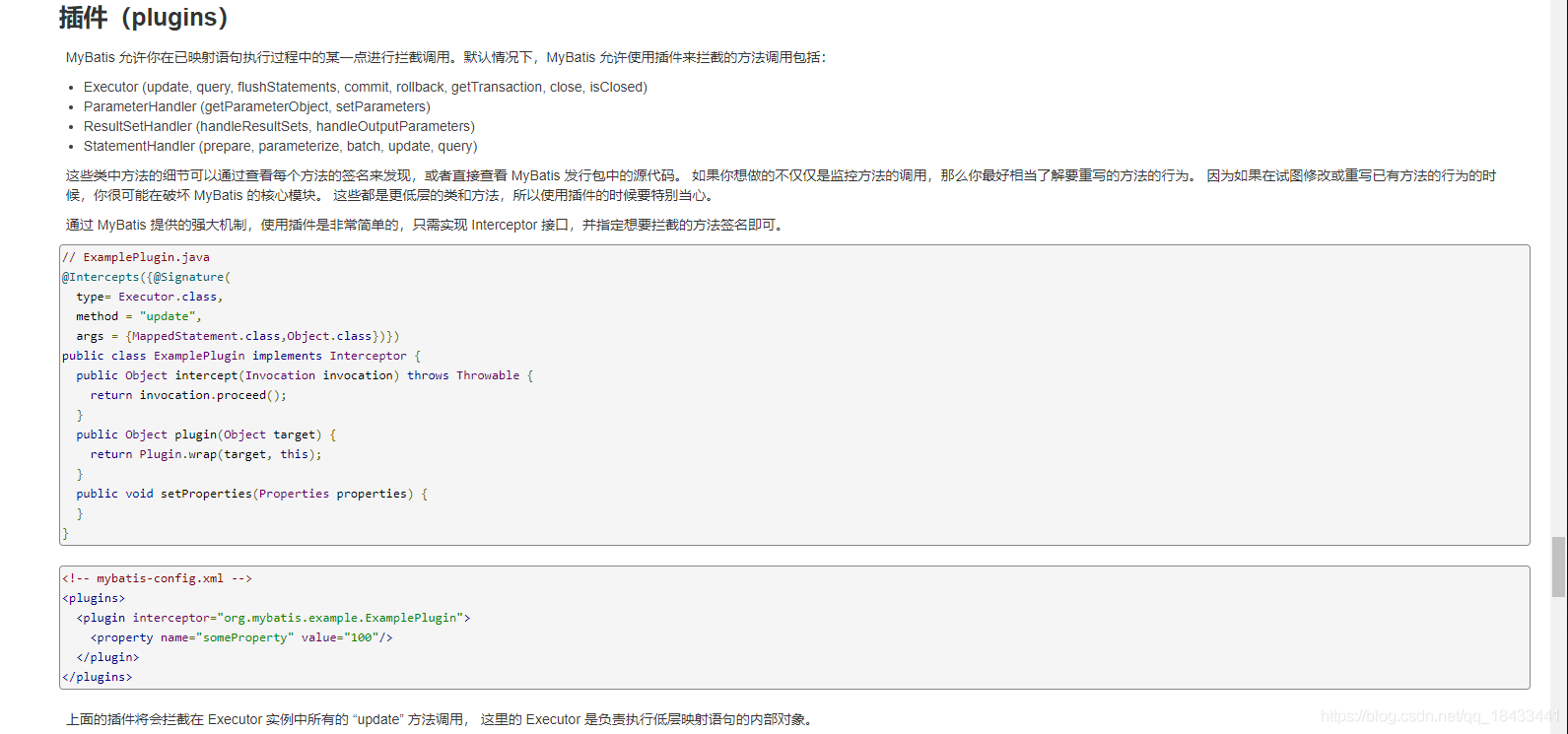Click the public class ExamplePlugin declaration line
The image size is (1568, 734).
tap(240, 356)
